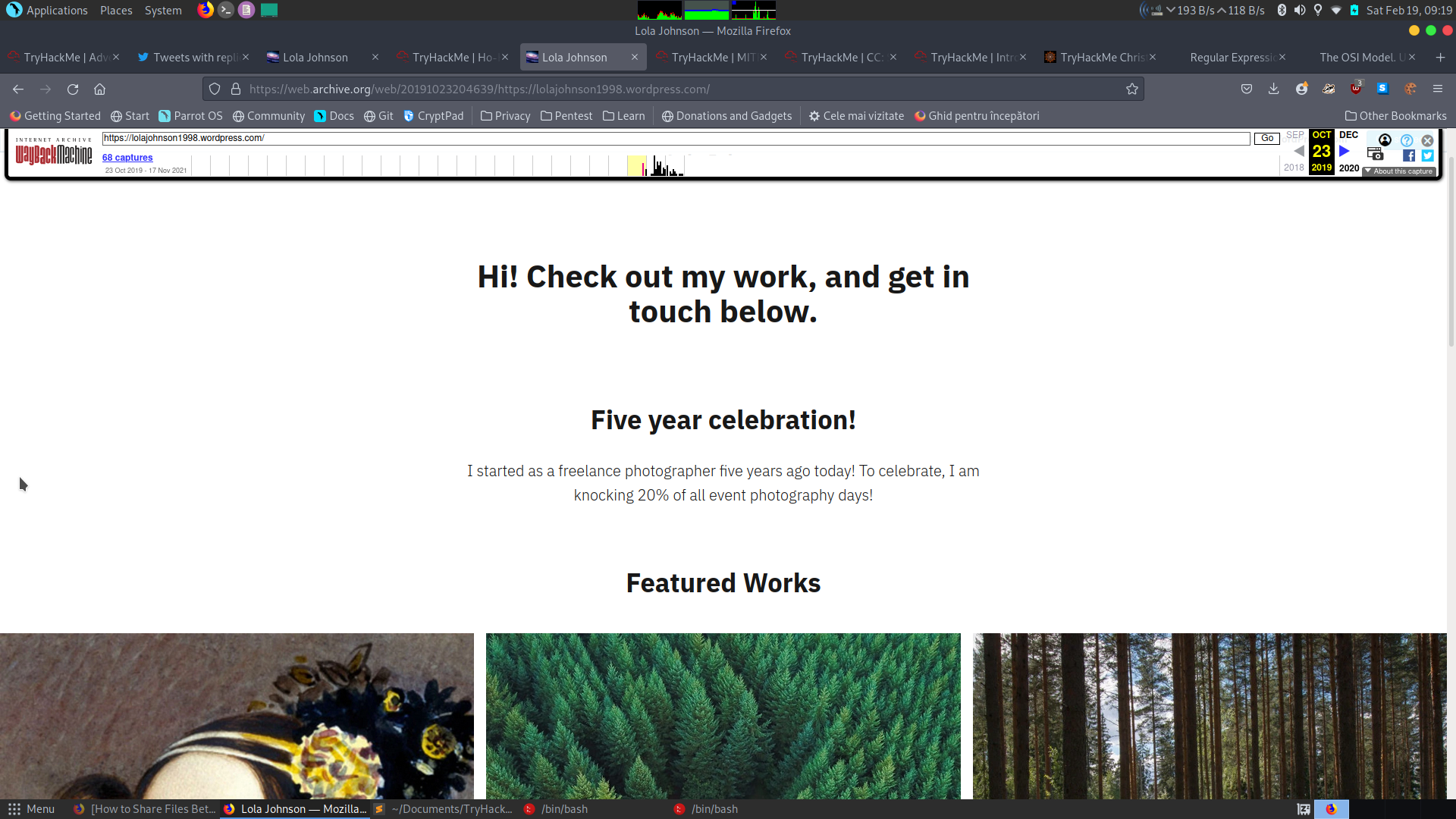Screen dimensions: 1456x819
Task: Save page to Pocket
Action: (x=1246, y=89)
